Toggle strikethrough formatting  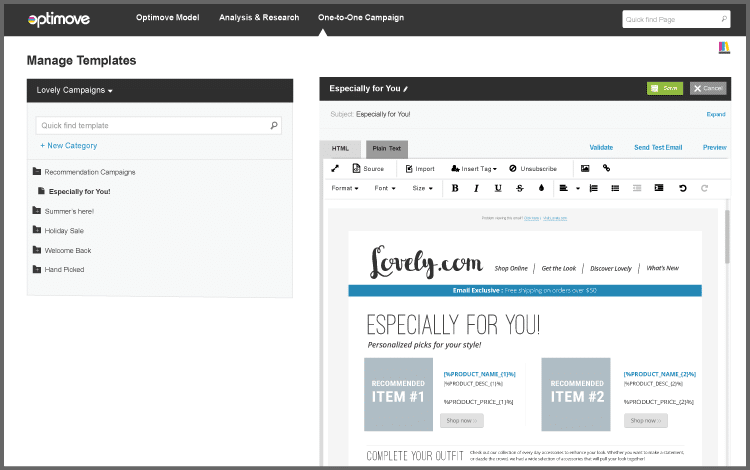click(520, 188)
